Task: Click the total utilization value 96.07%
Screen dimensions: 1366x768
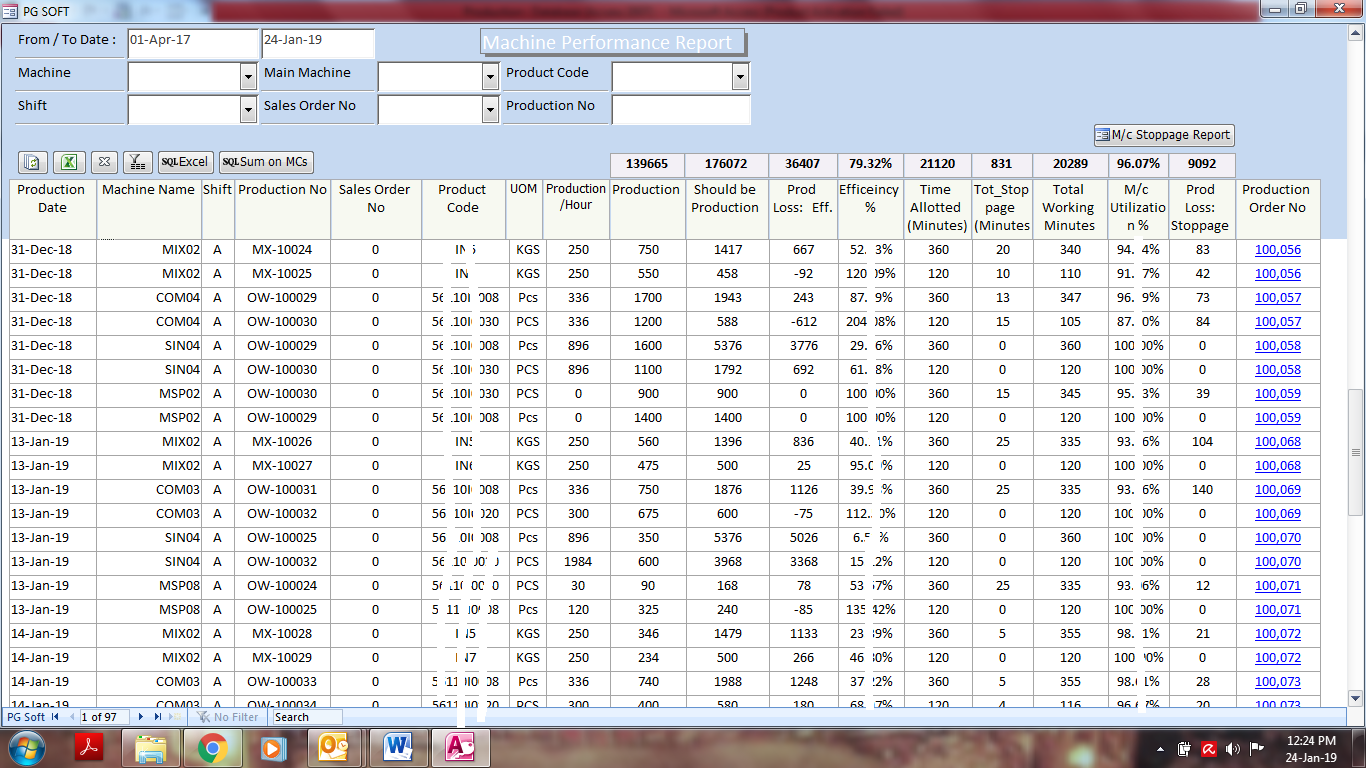Action: point(1138,165)
